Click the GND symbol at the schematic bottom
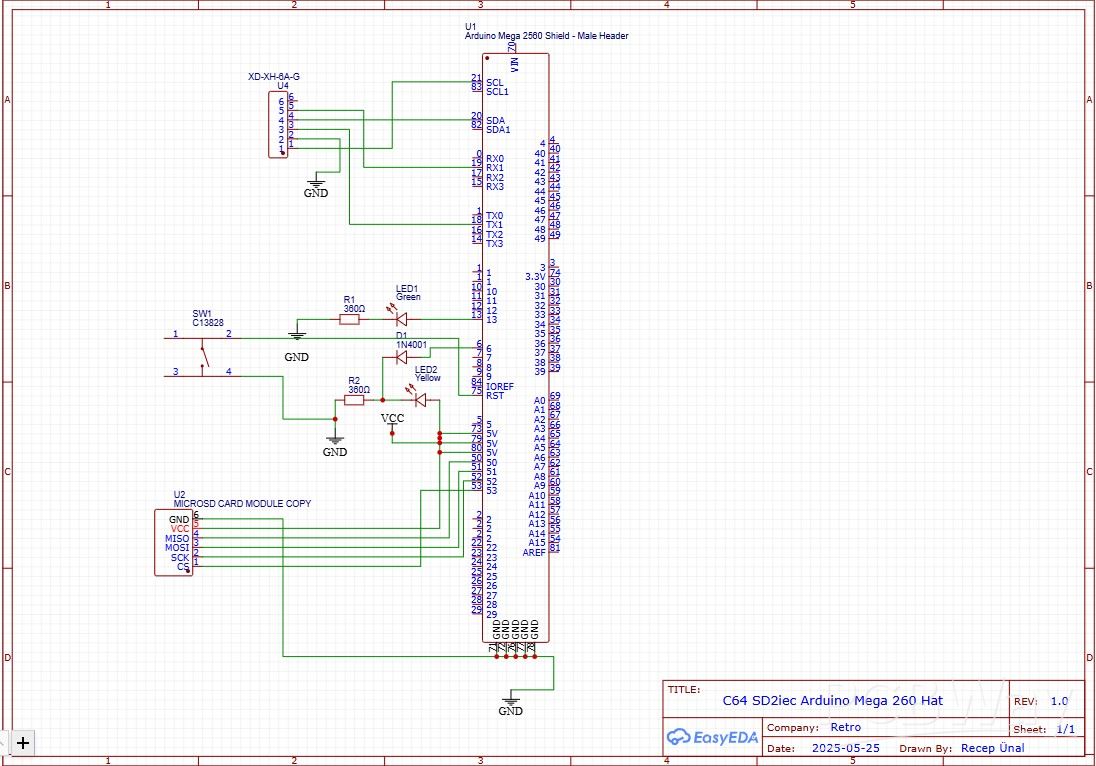This screenshot has width=1096, height=766. (x=511, y=700)
